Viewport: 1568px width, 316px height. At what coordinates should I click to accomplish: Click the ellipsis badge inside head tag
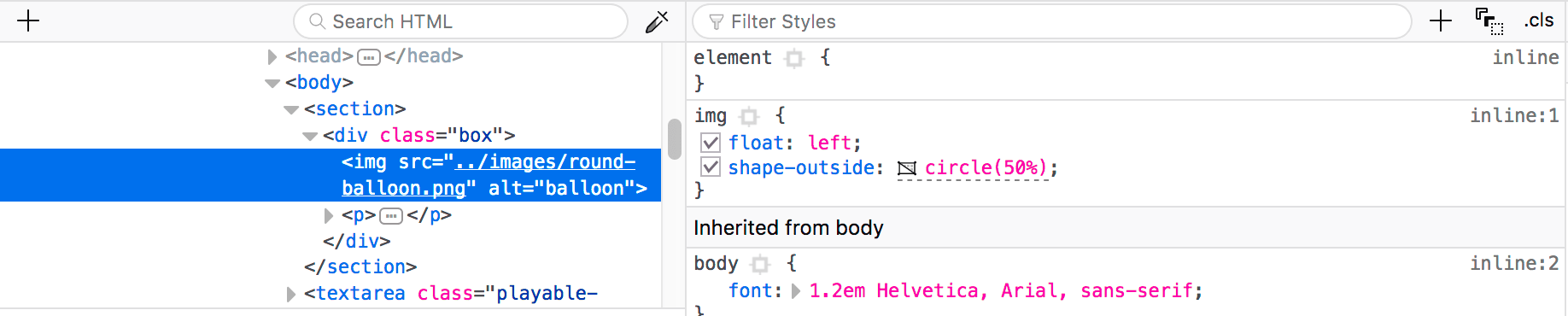[x=369, y=57]
